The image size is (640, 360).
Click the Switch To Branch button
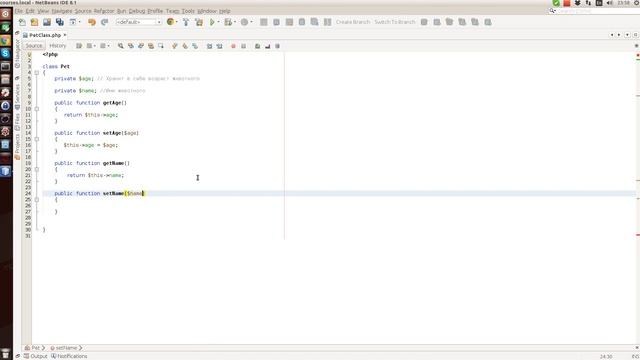pos(395,22)
